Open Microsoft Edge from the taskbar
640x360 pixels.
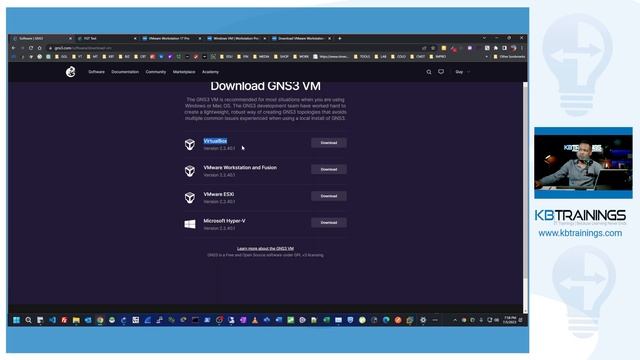click(386, 320)
